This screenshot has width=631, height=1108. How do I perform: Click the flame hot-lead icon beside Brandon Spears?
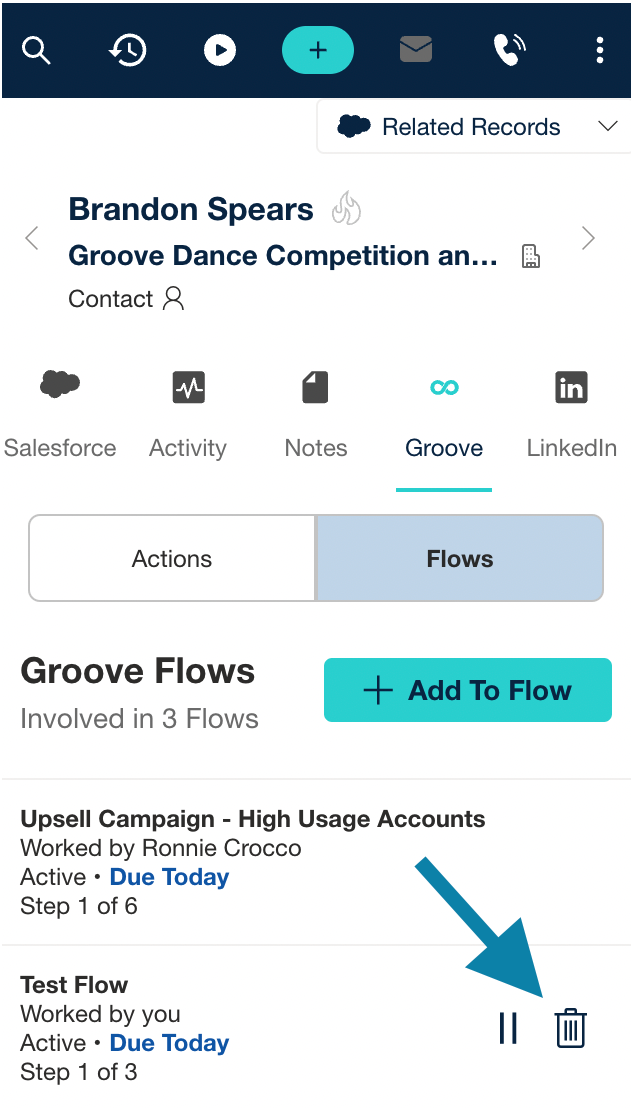tap(346, 208)
